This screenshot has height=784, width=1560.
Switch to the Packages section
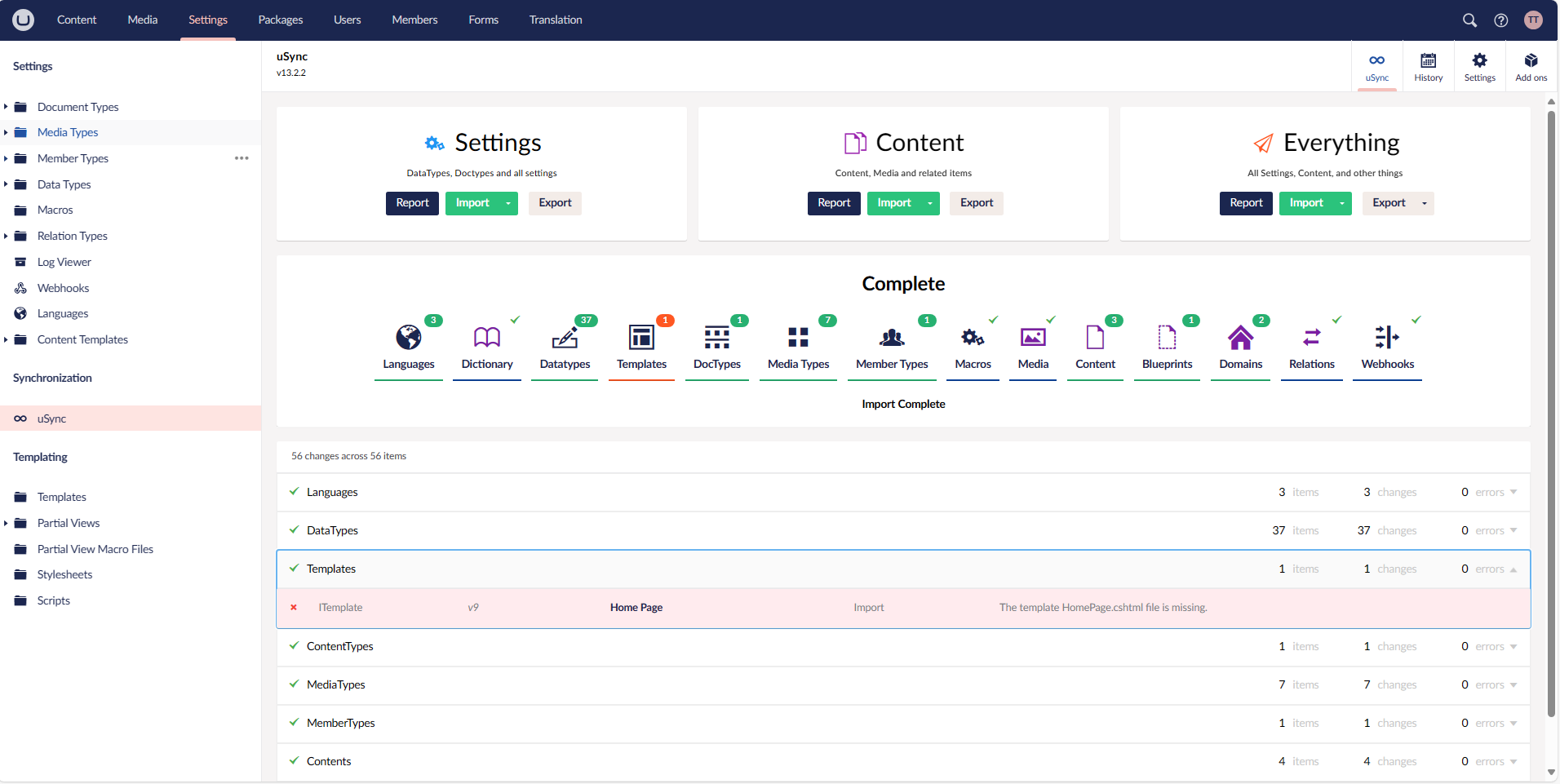pos(280,20)
